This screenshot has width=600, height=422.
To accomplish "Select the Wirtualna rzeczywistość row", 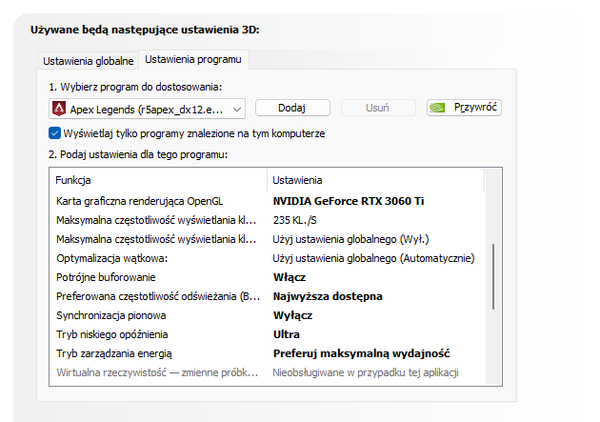I will 267,373.
